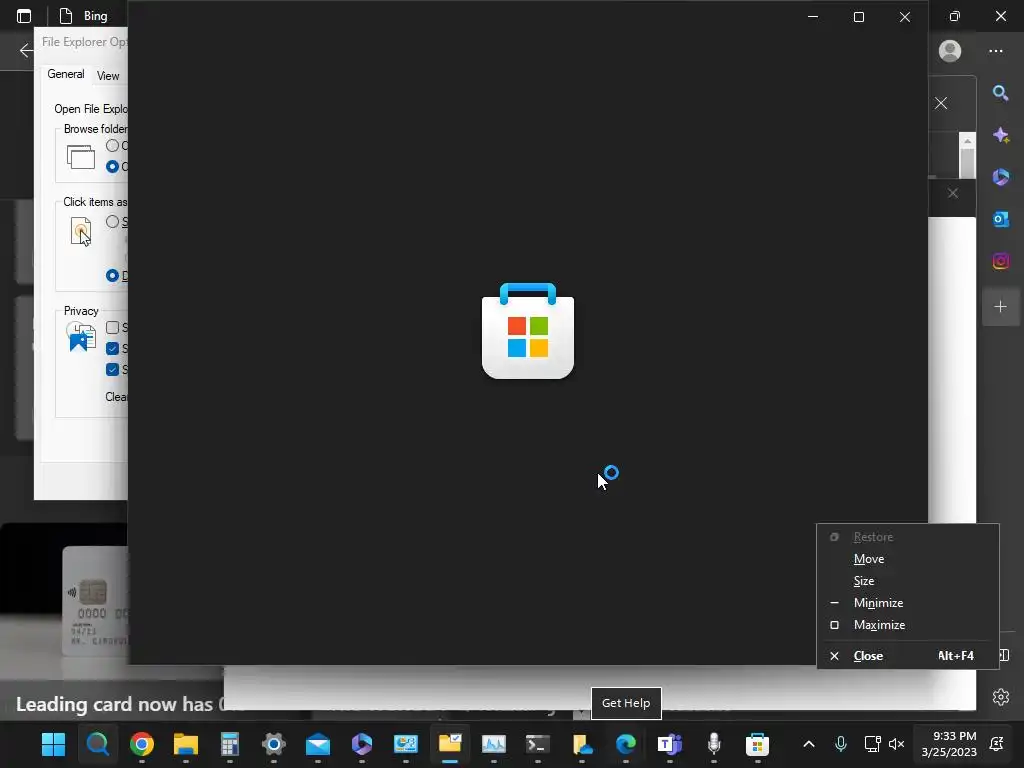Switch to Microsoft Edge in taskbar
Image resolution: width=1024 pixels, height=768 pixels.
click(626, 744)
